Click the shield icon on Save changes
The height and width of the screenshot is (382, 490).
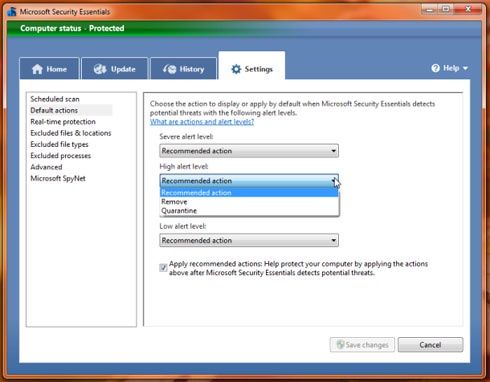340,345
